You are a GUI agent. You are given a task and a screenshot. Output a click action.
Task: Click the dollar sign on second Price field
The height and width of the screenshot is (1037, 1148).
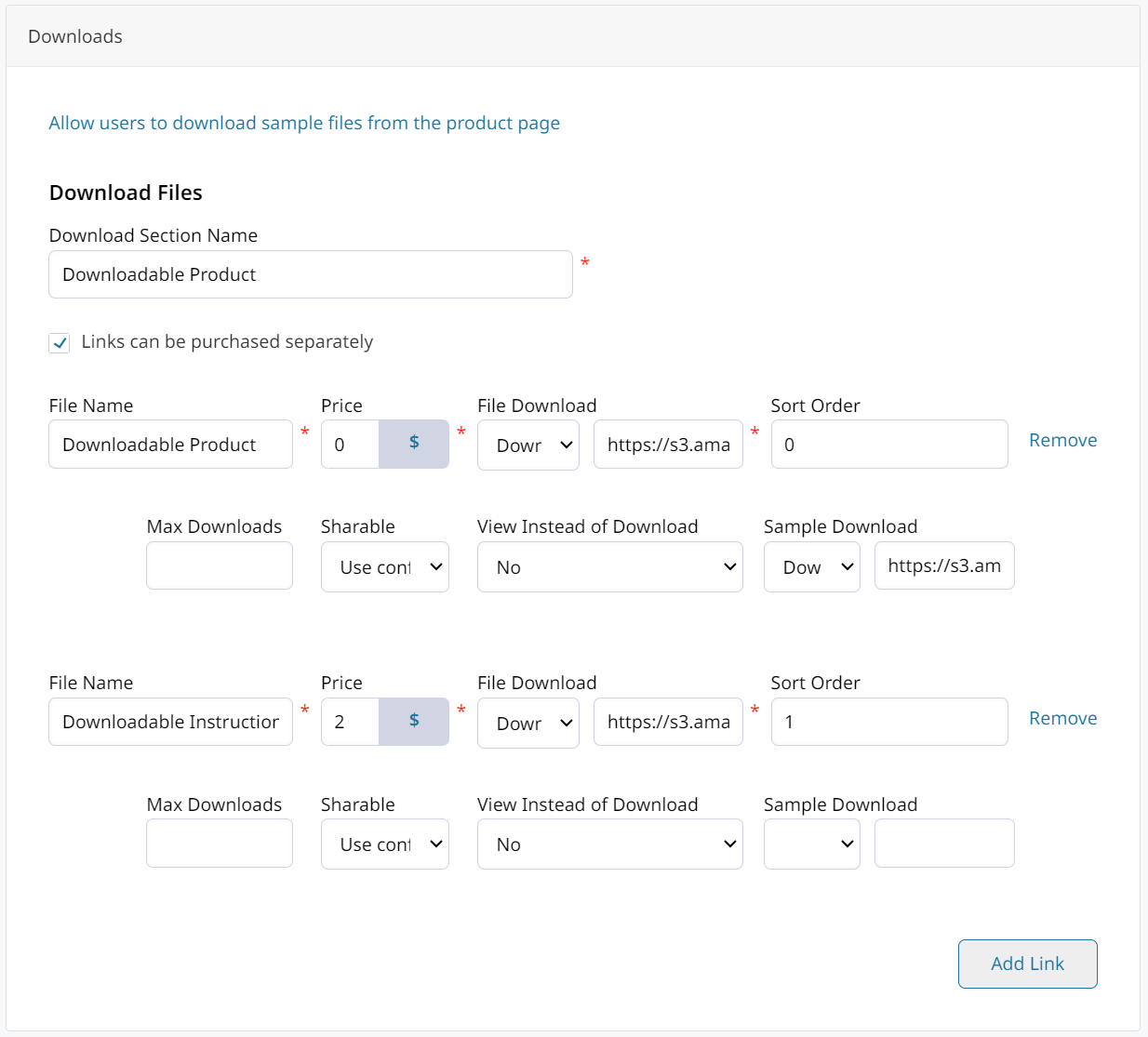[414, 722]
